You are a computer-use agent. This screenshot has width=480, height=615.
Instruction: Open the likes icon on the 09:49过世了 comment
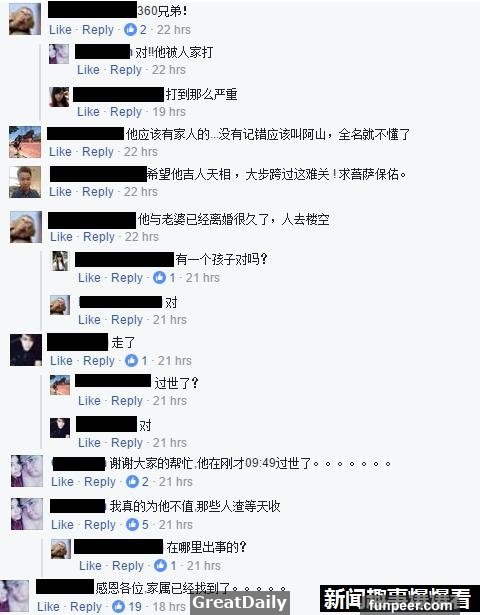tap(133, 481)
